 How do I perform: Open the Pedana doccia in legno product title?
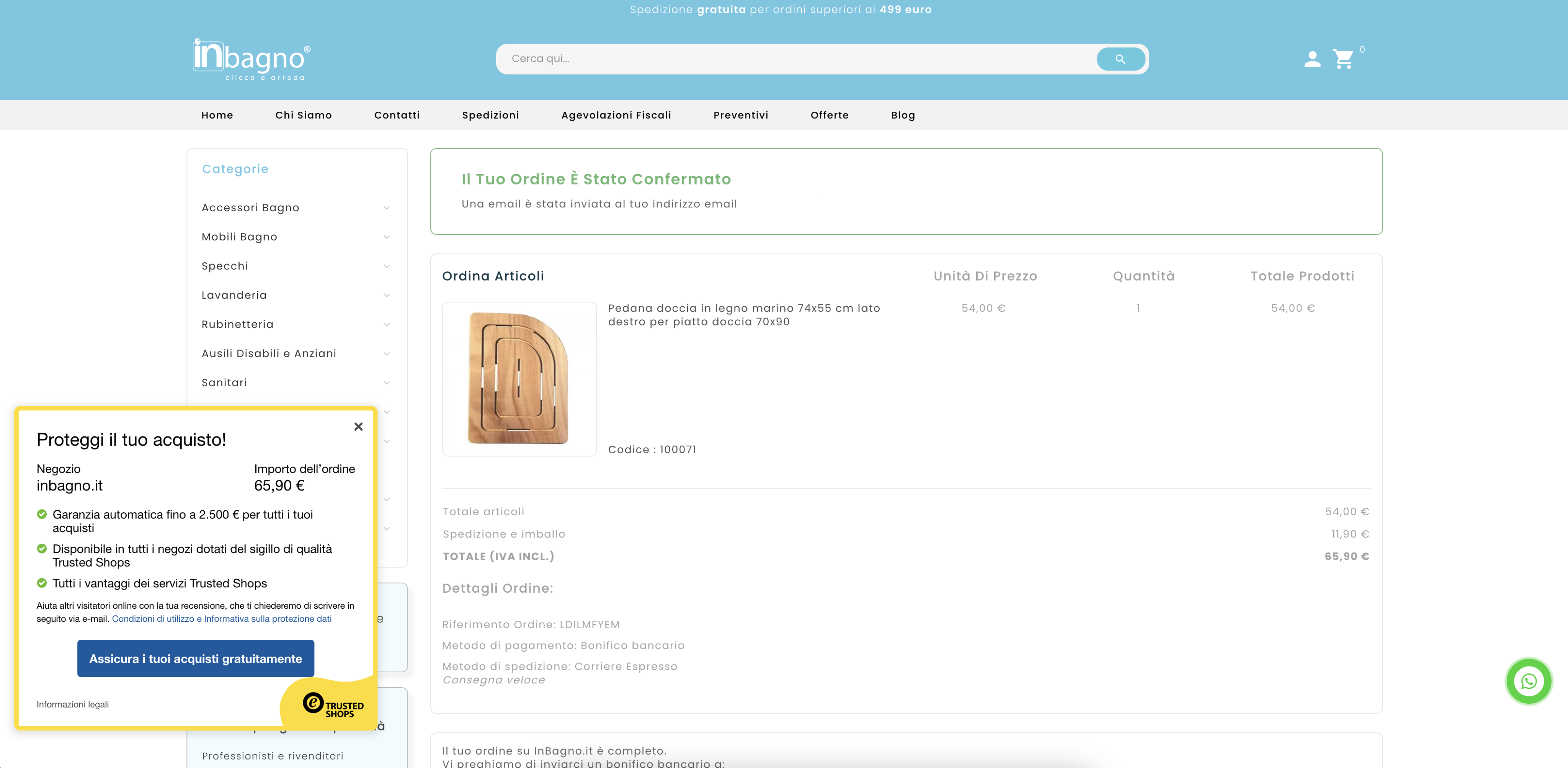point(744,315)
